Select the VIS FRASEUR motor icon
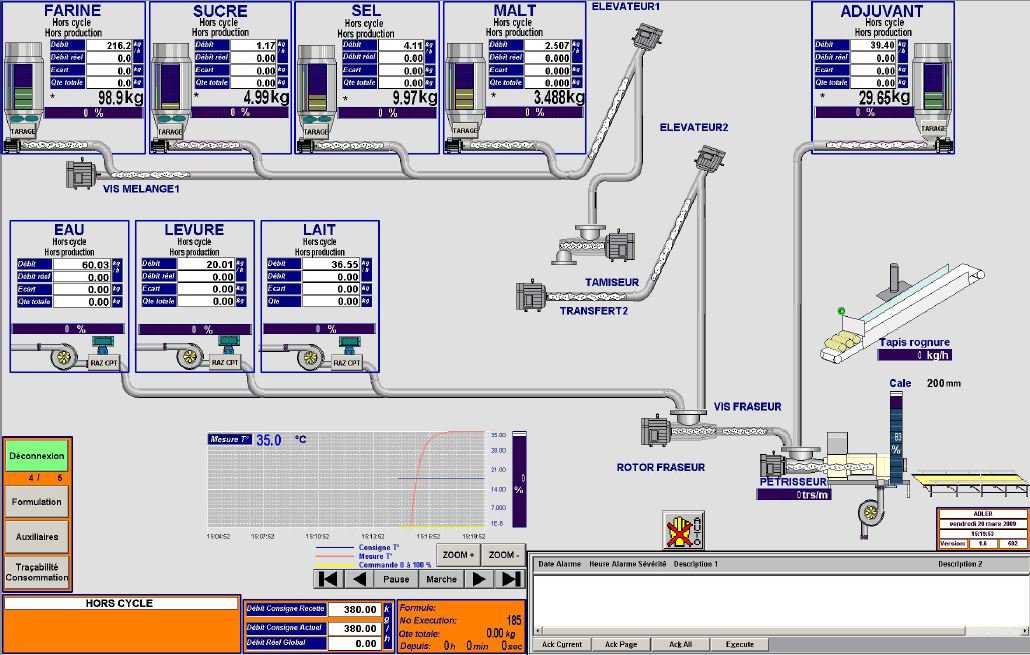Viewport: 1030px width, 655px height. click(x=656, y=431)
